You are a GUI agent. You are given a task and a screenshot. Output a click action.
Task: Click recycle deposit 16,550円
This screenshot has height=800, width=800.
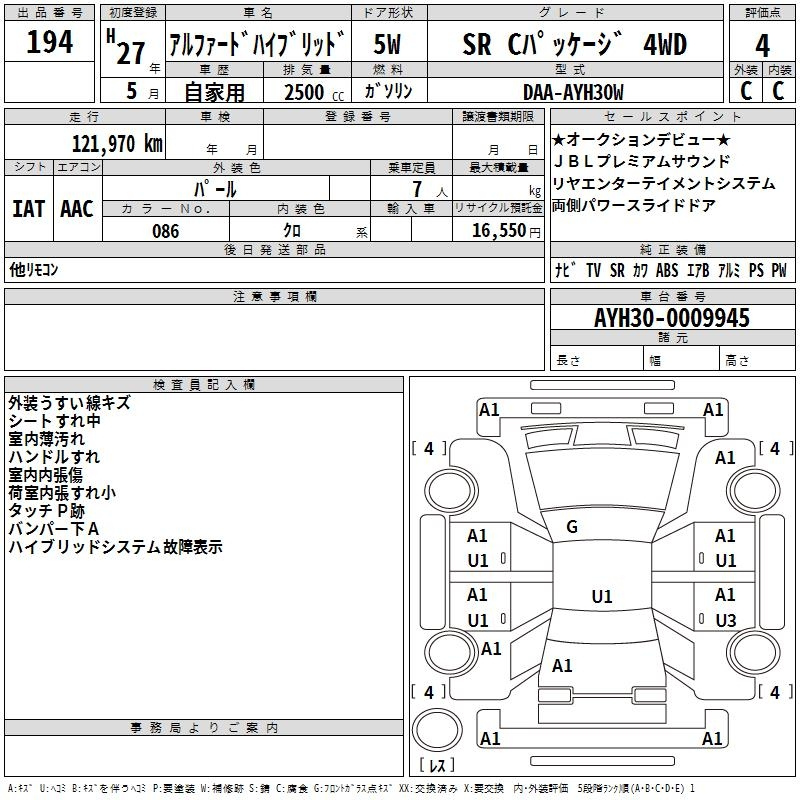506,231
